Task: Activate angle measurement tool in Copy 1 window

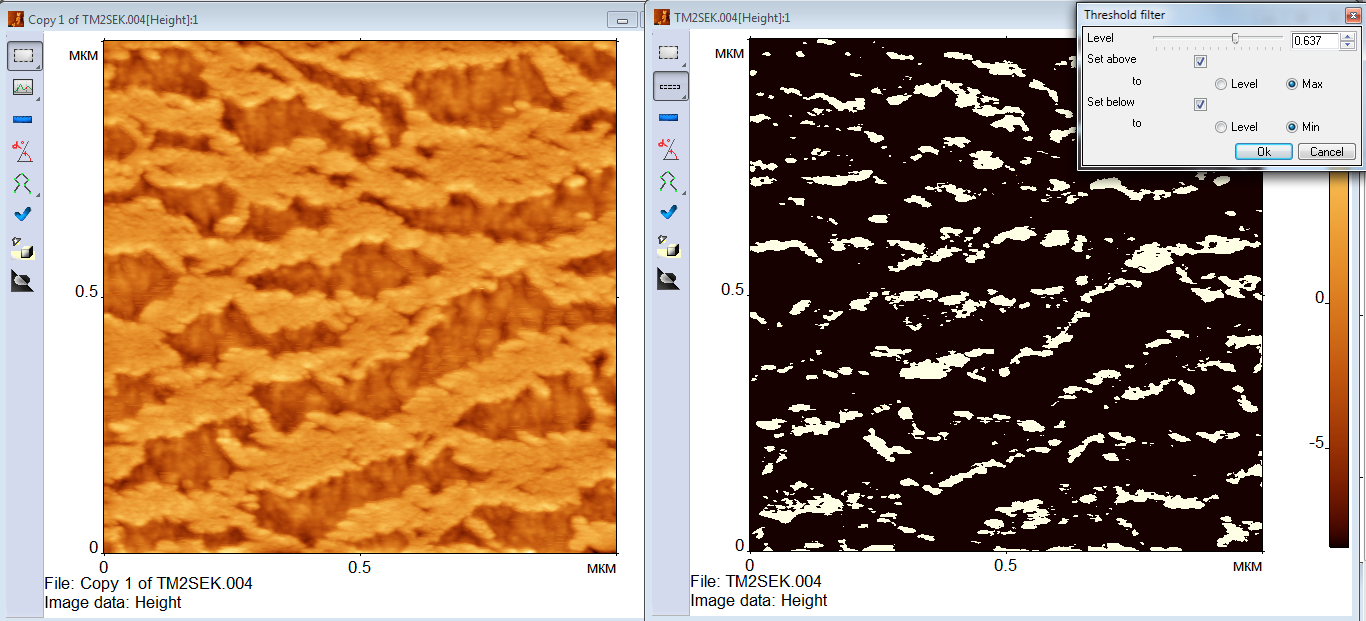Action: pyautogui.click(x=23, y=151)
